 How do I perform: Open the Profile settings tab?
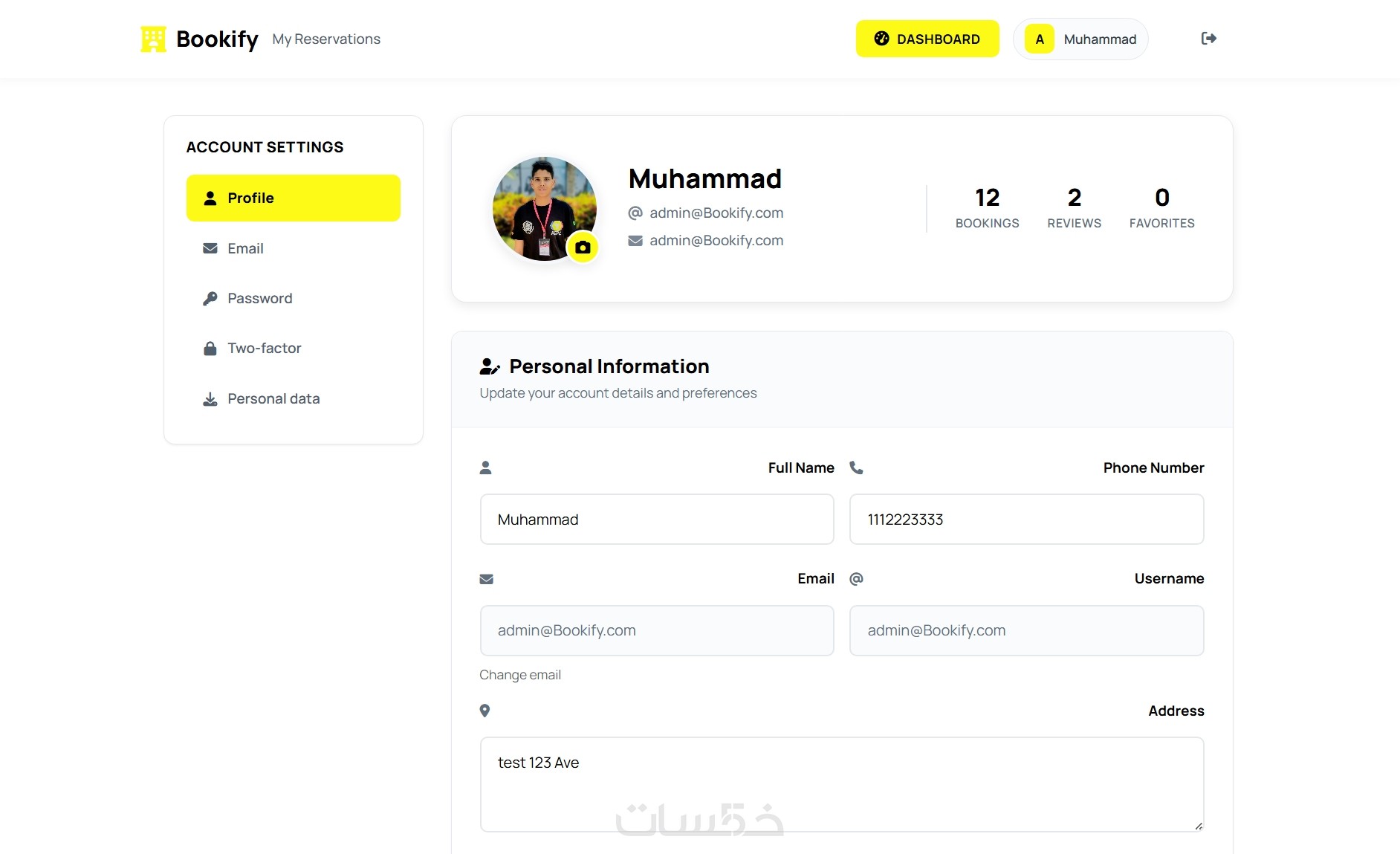(x=293, y=198)
